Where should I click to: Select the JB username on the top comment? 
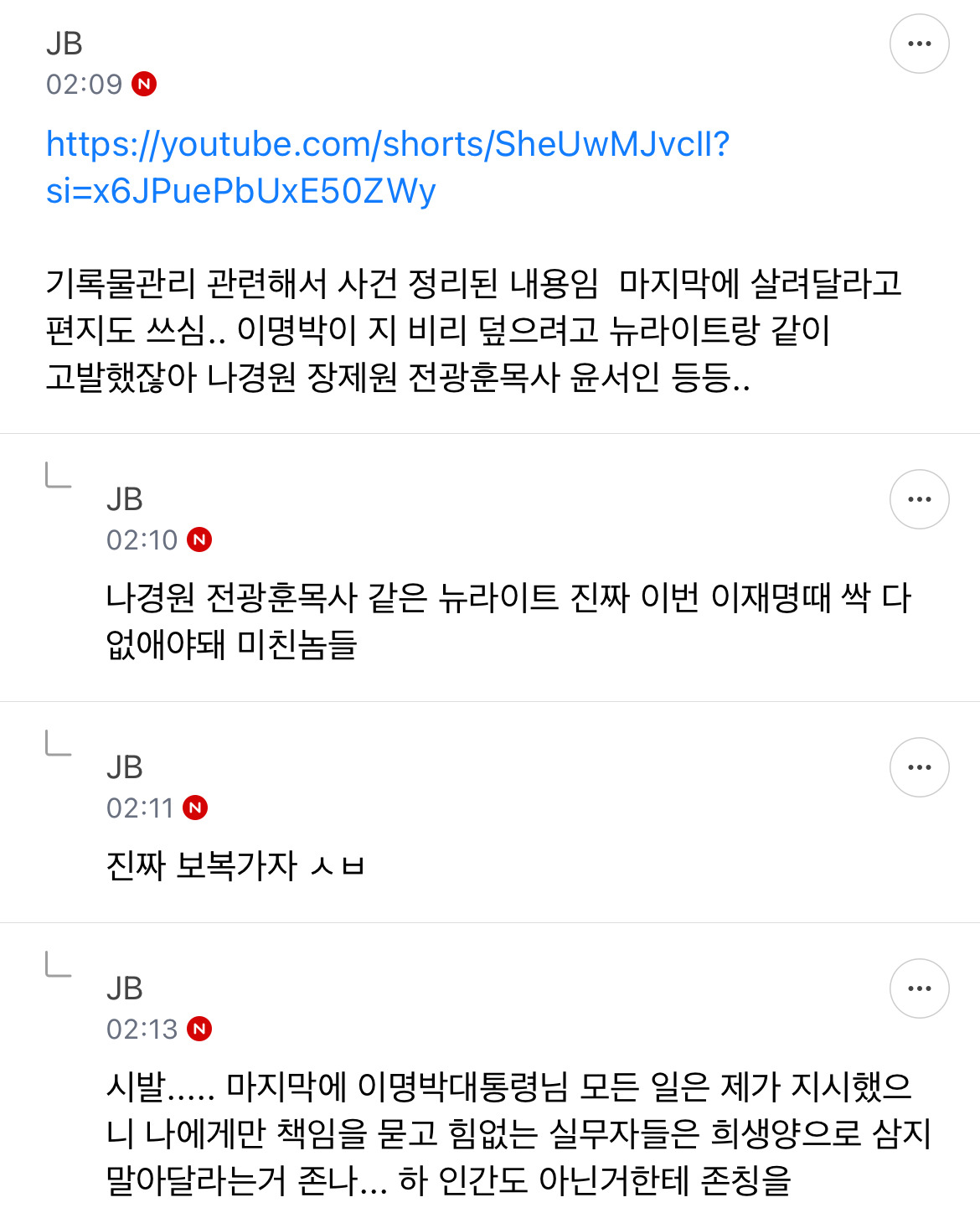(64, 44)
